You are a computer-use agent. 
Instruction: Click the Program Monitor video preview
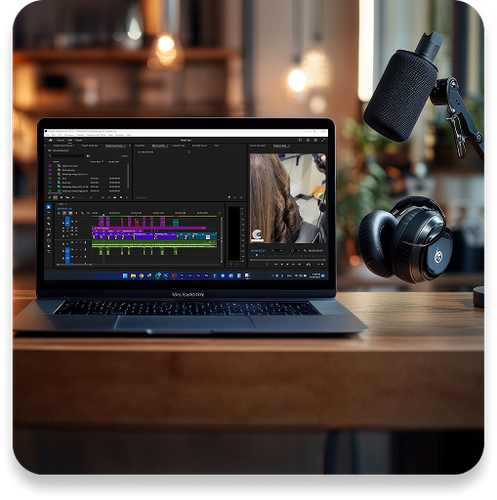pos(288,198)
